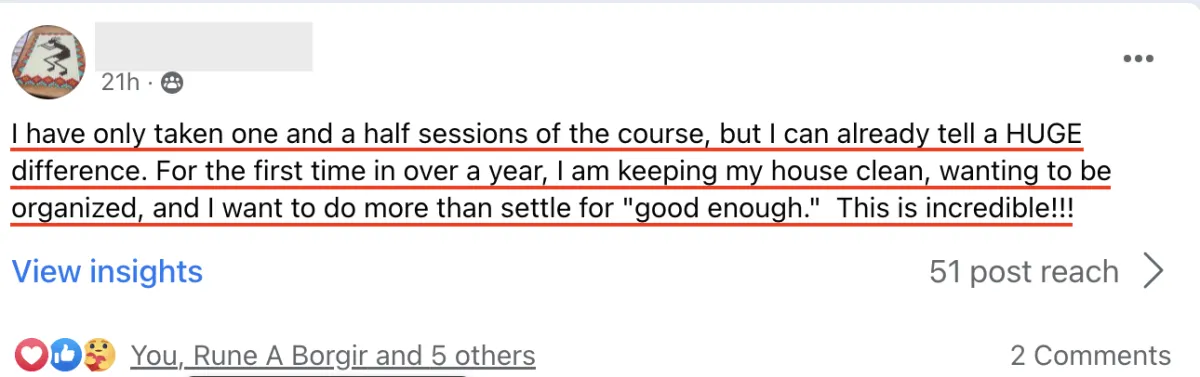Click the 51 post reach text
1200x377 pixels.
[1024, 271]
